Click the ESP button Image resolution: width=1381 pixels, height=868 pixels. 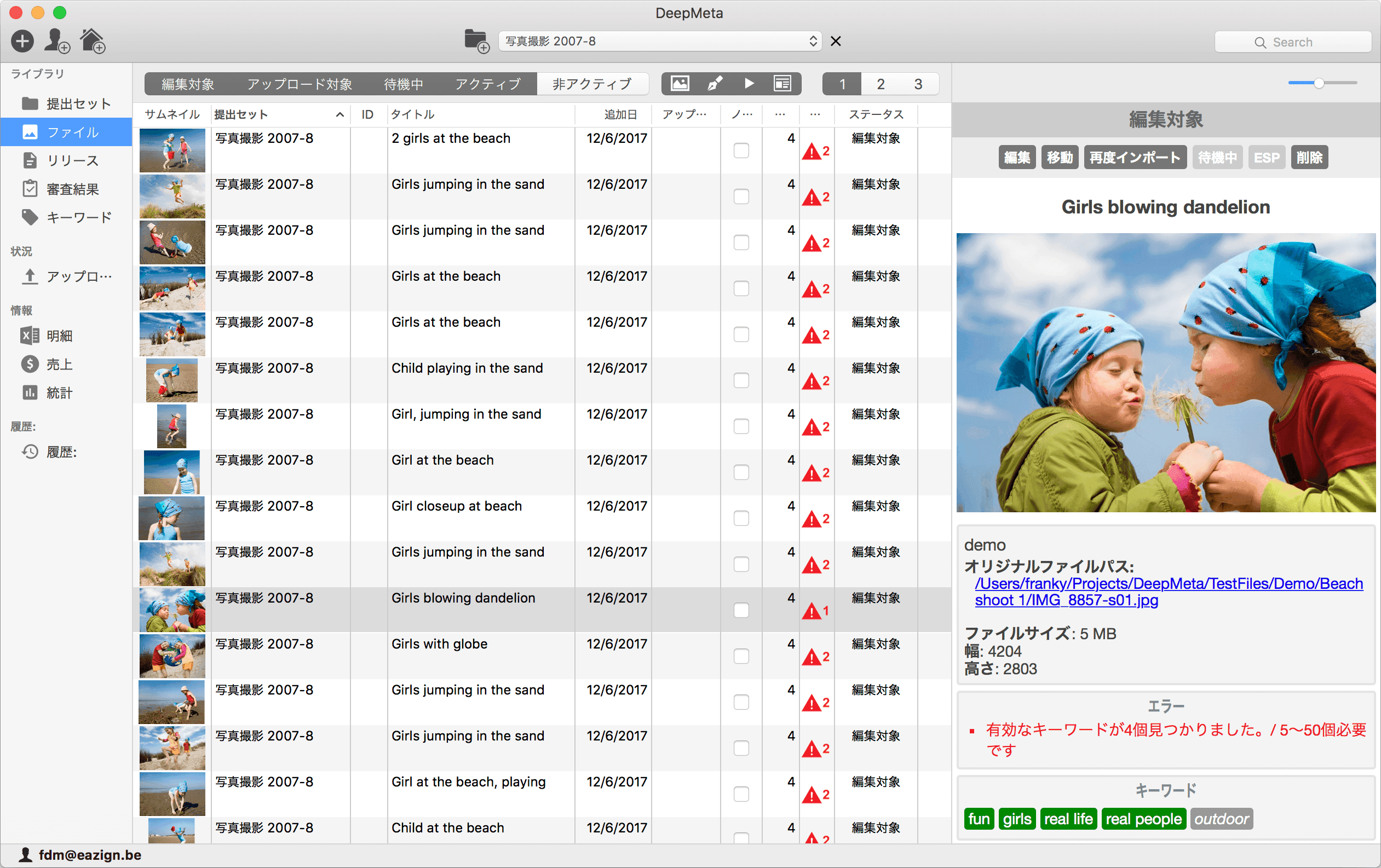[x=1267, y=157]
